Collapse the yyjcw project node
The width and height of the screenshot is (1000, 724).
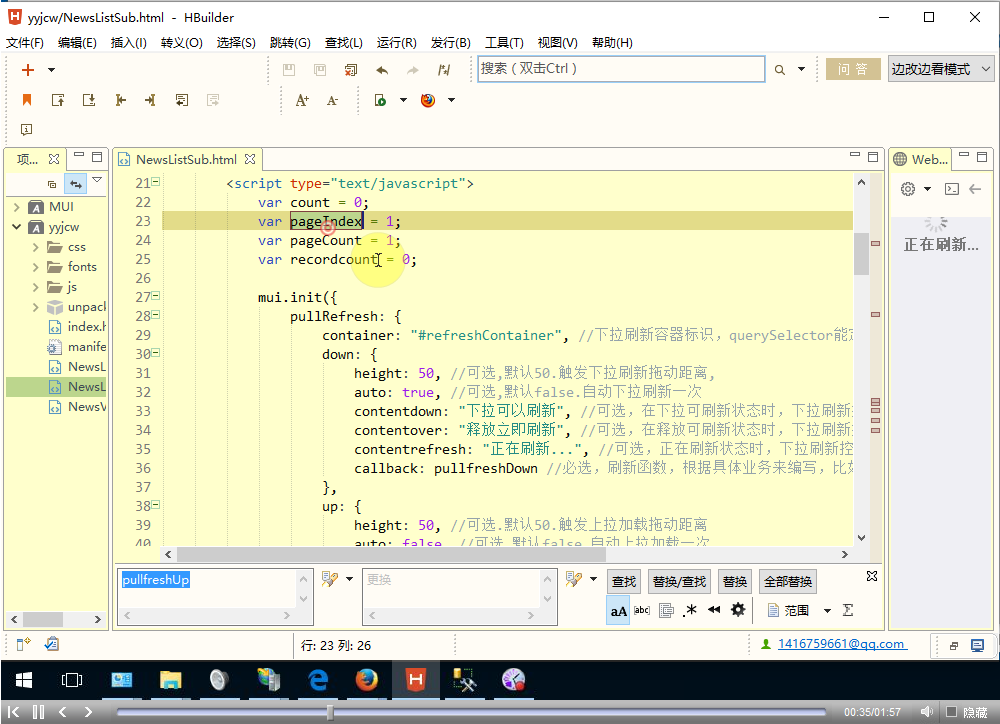point(17,227)
